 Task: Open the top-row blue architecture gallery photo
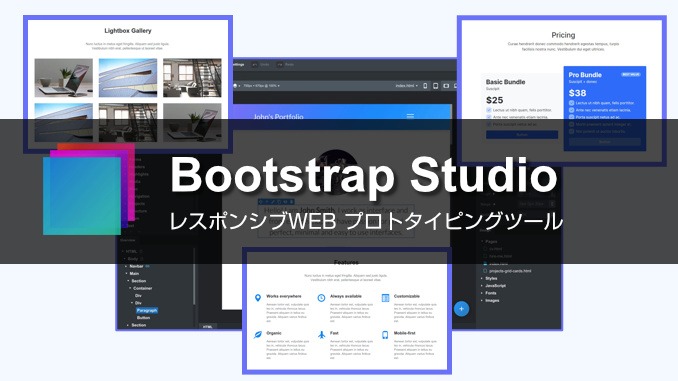[128, 78]
